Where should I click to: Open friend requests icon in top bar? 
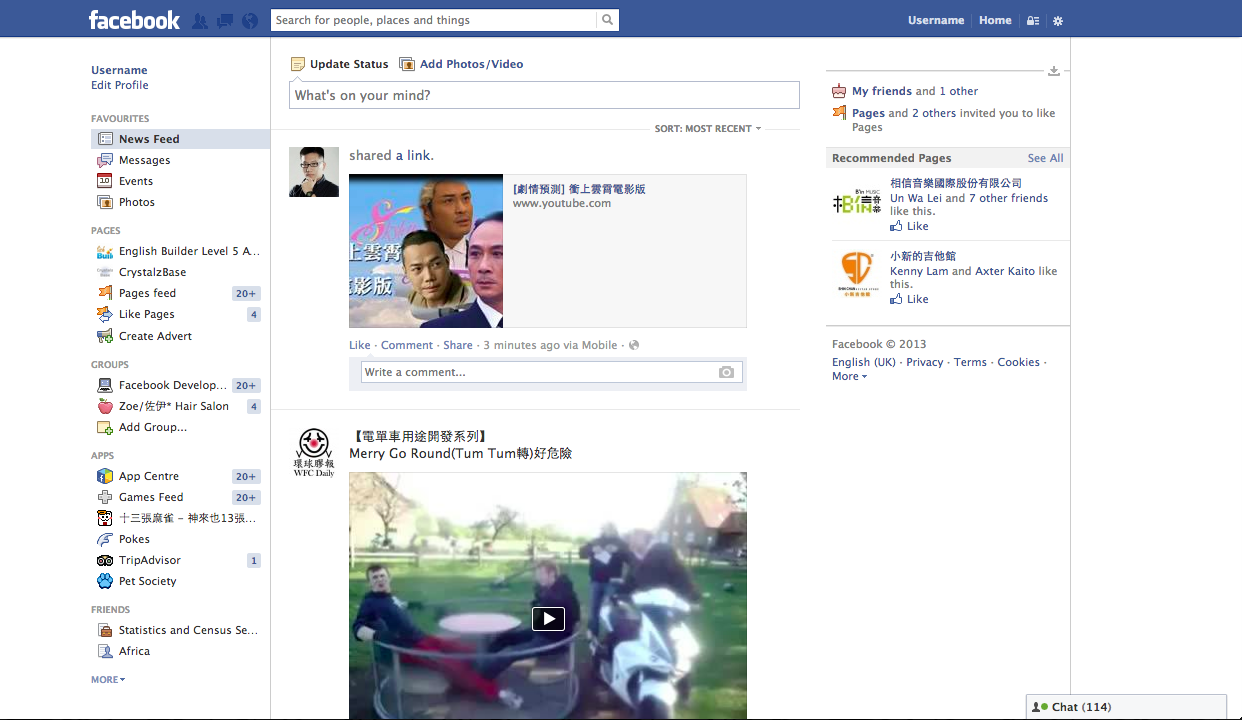tap(200, 20)
